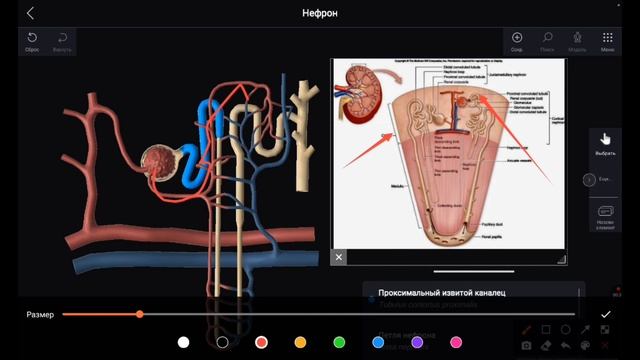Image resolution: width=640 pixels, height=360 pixels.
Task: Select the dimmed circle shape tool
Action: pyautogui.click(x=566, y=329)
